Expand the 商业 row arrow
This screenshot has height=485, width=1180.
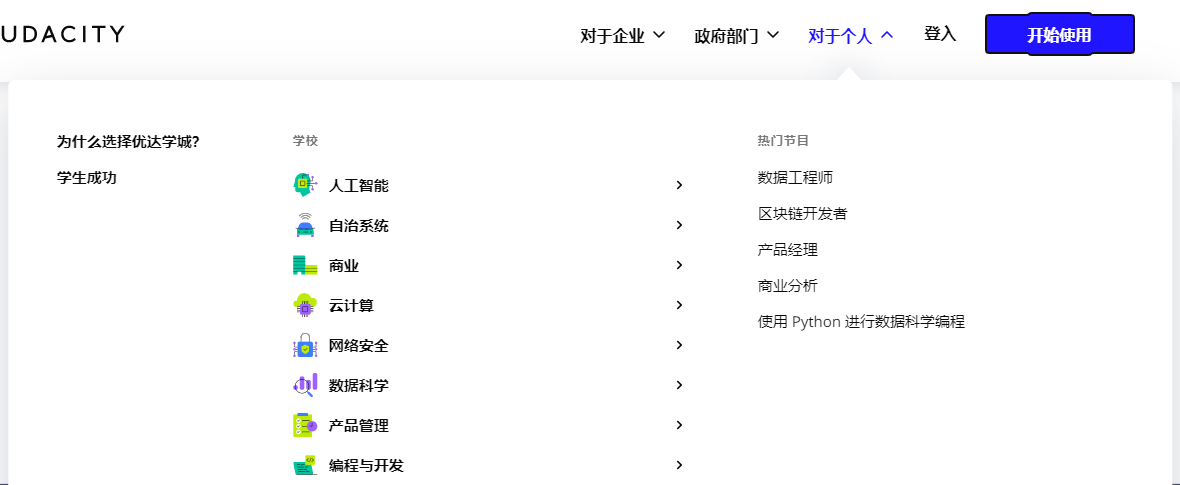(679, 264)
